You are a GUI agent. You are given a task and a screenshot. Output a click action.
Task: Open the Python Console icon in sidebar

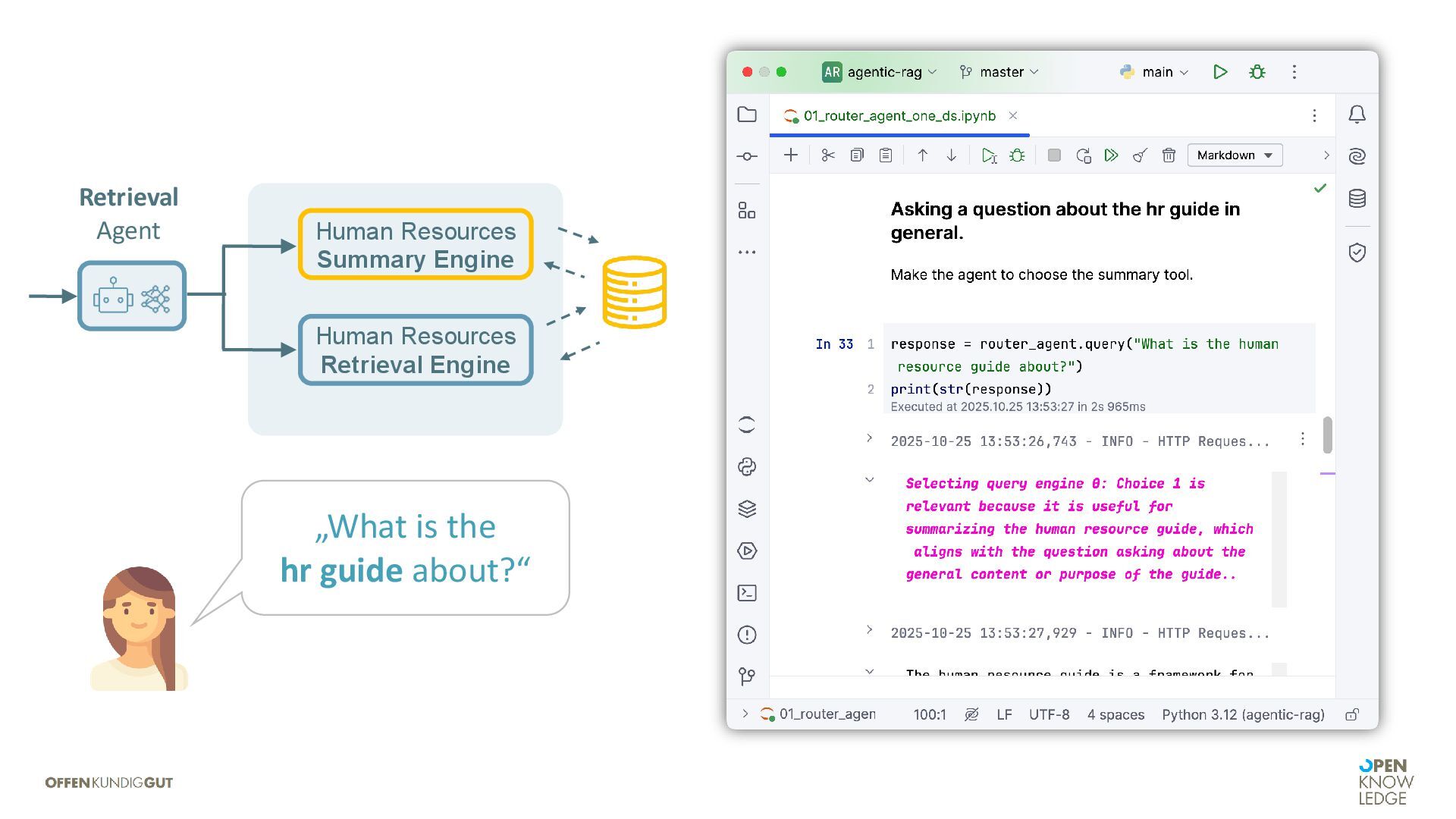pos(747,467)
